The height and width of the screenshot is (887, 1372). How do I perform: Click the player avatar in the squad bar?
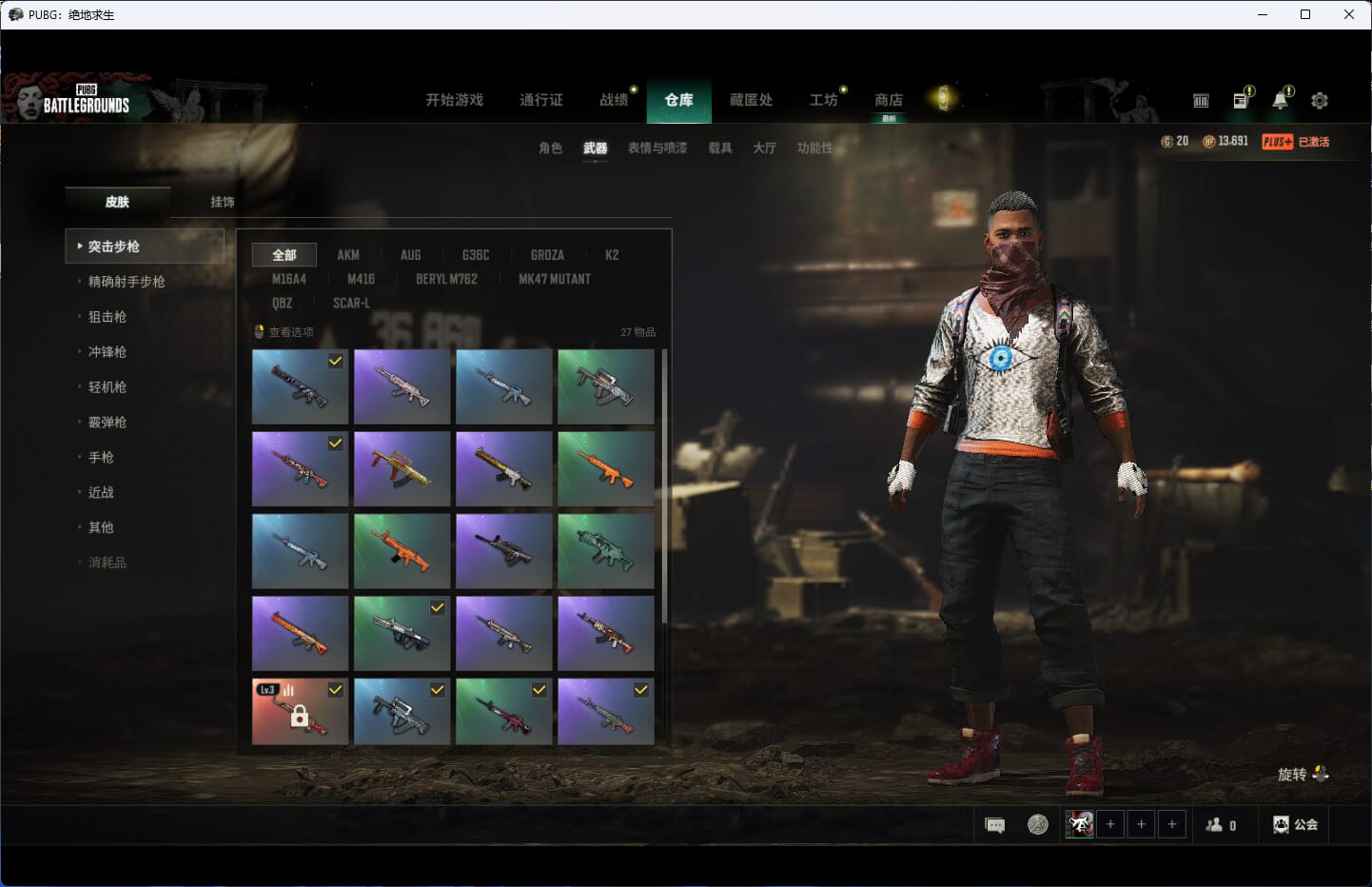point(1079,824)
